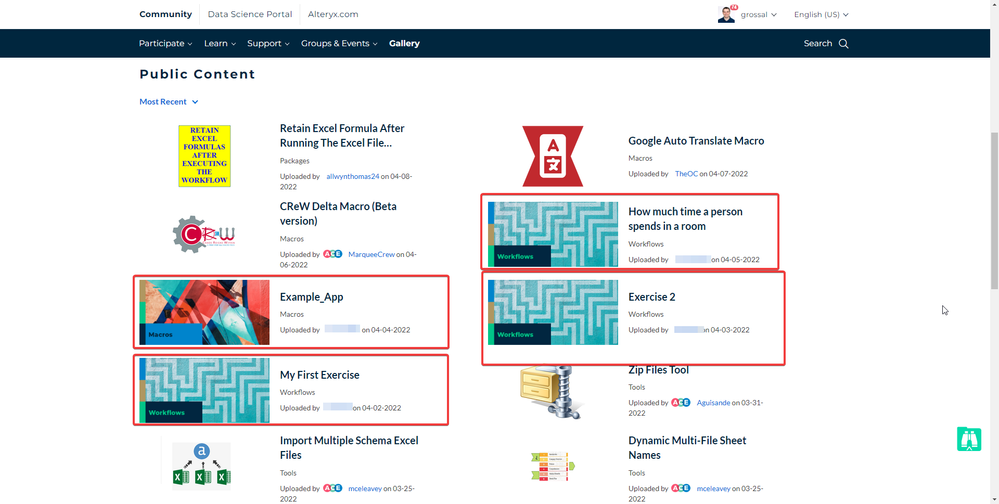The width and height of the screenshot is (999, 504).
Task: Open the How much time thumbnail
Action: 553,234
